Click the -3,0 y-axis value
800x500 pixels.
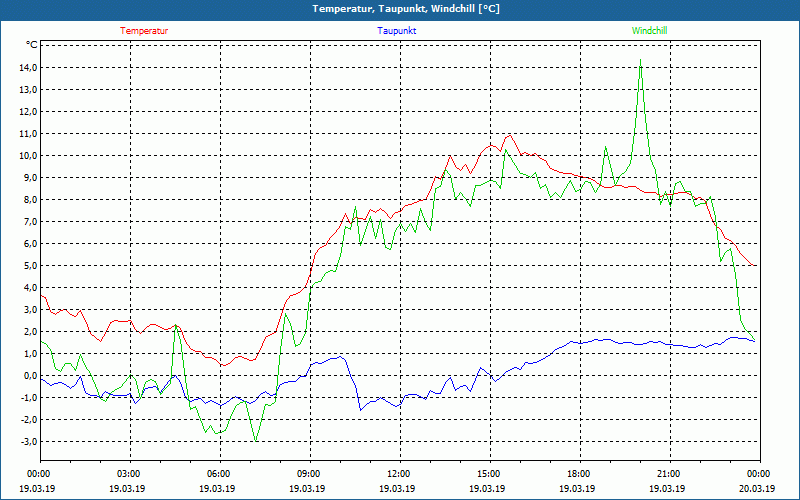pos(29,441)
